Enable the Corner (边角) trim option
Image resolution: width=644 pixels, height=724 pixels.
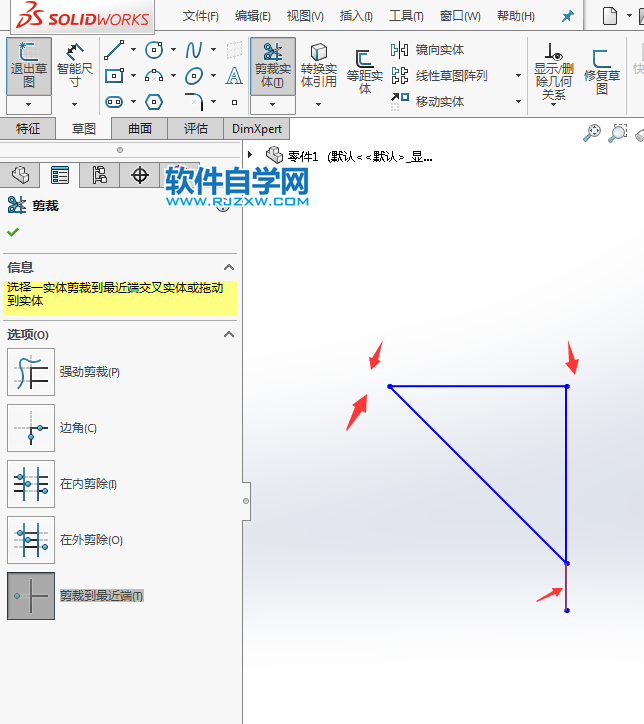click(x=31, y=428)
